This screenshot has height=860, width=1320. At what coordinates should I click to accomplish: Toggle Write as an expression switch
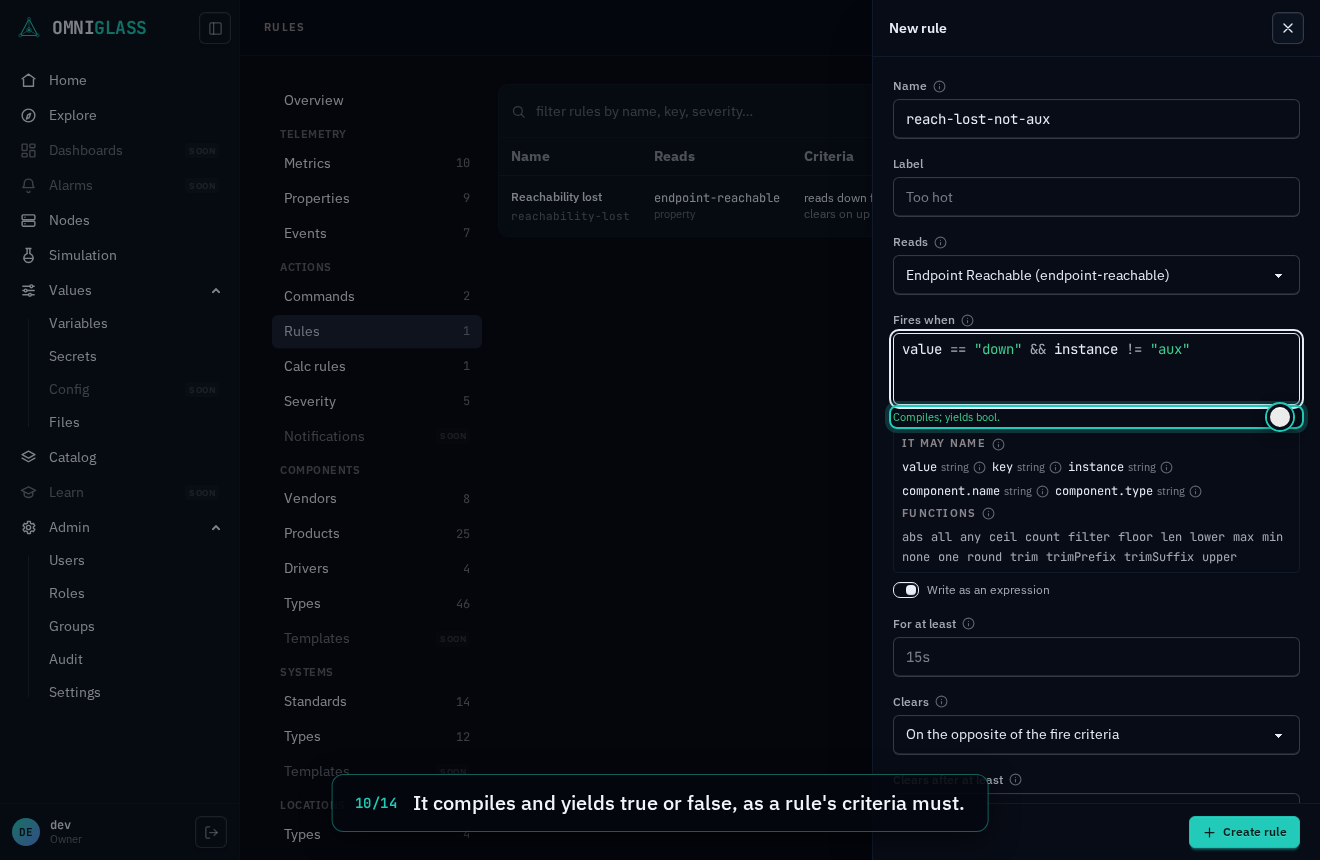906,590
